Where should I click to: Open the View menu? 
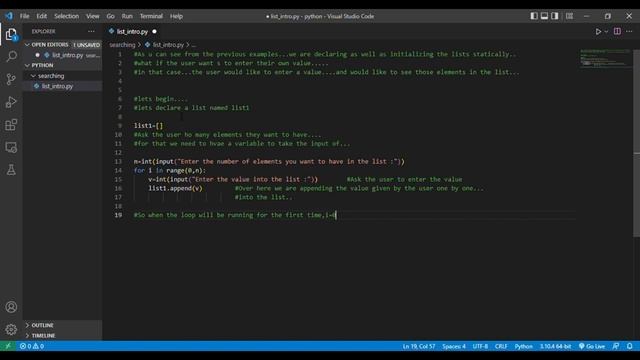click(93, 16)
